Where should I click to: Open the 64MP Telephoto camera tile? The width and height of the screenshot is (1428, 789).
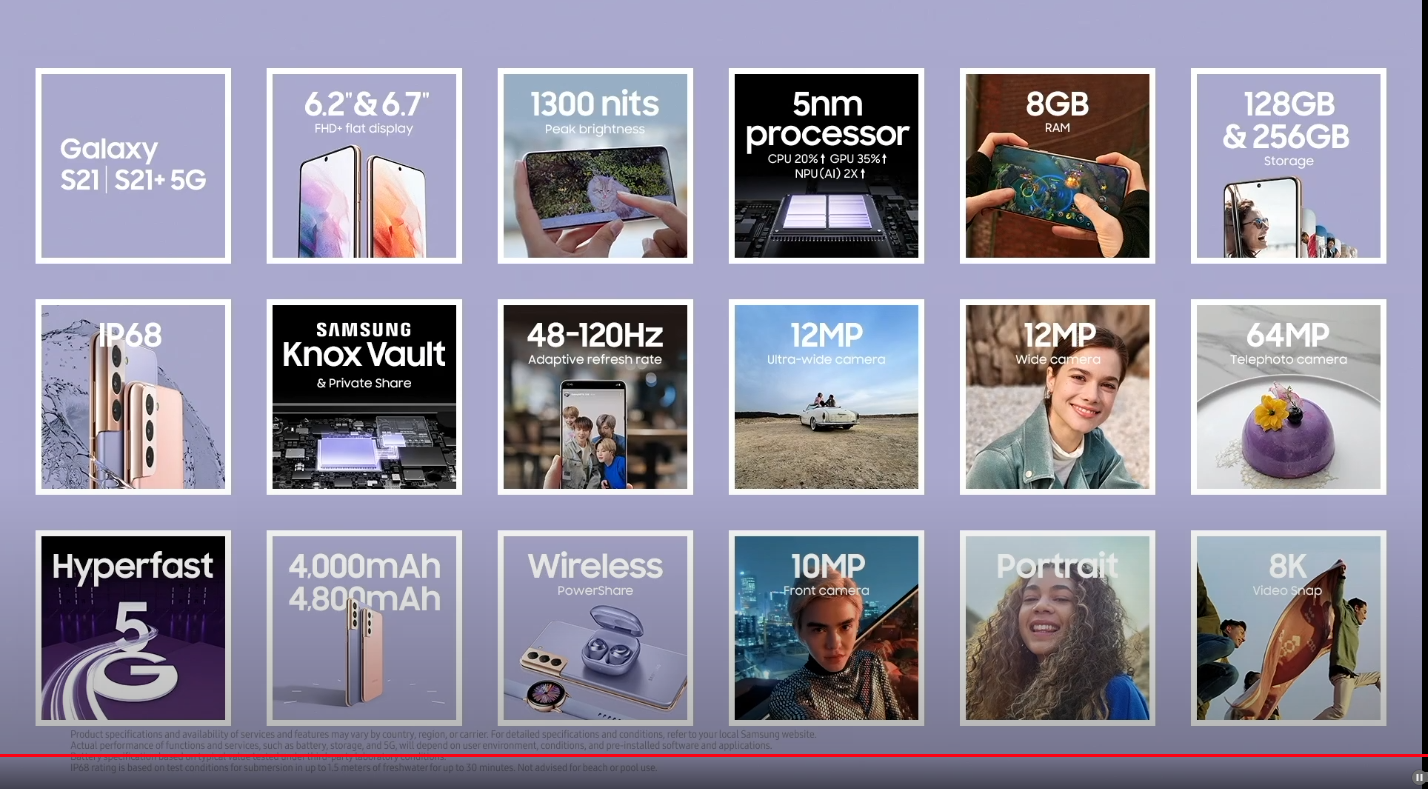pyautogui.click(x=1288, y=397)
